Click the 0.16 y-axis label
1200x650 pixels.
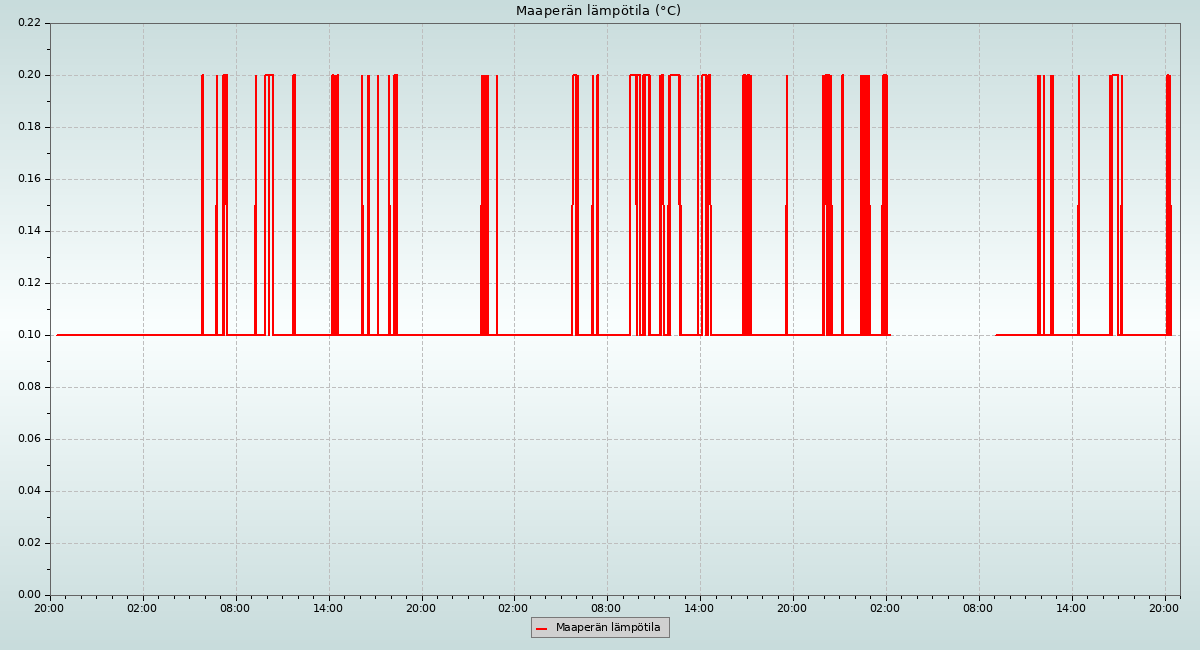(29, 179)
